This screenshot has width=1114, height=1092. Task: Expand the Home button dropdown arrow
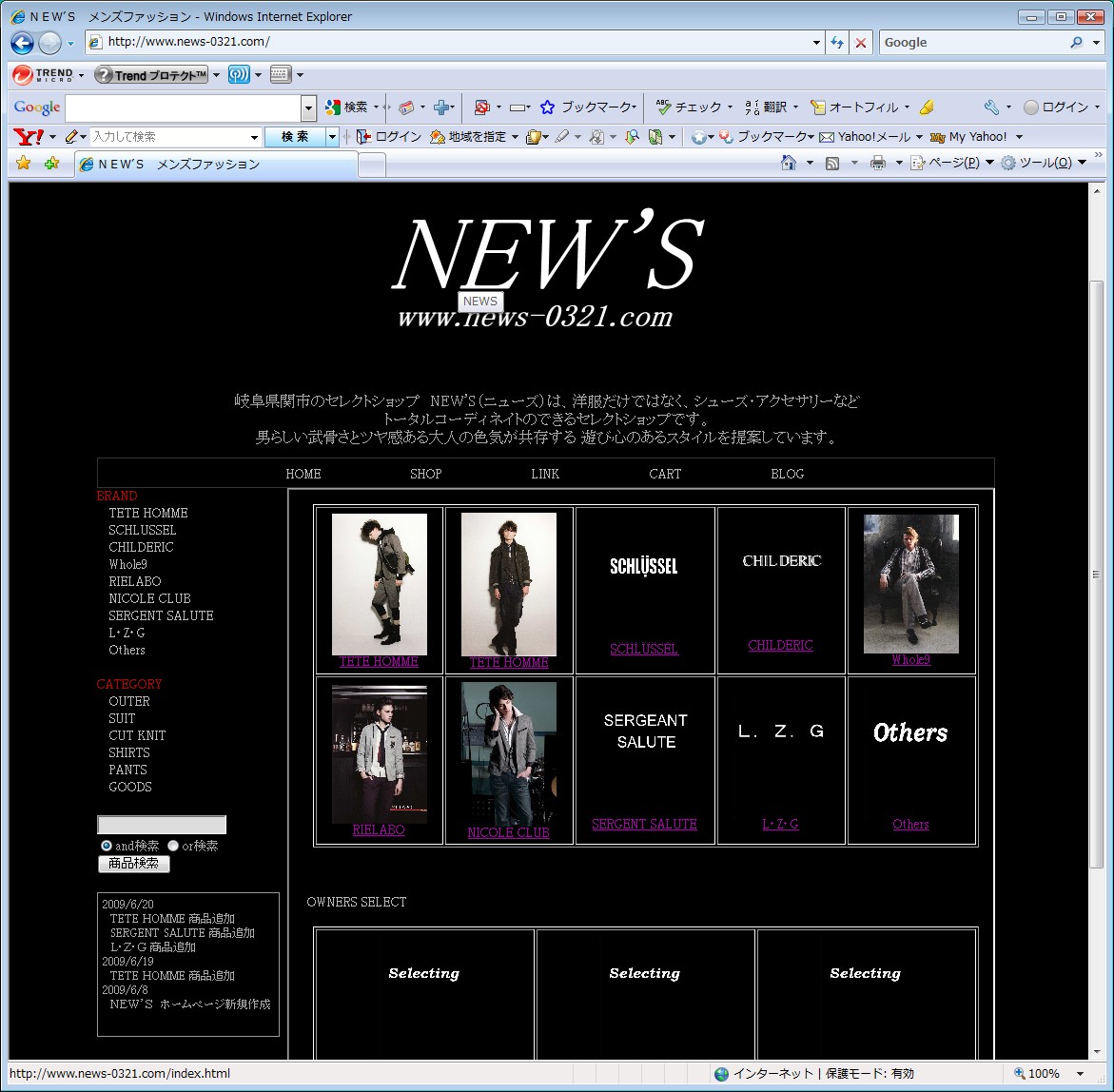coord(810,163)
